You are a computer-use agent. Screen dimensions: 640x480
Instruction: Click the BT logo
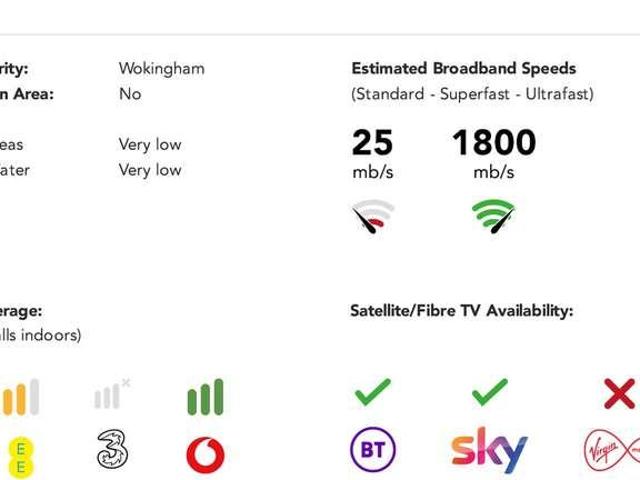tap(373, 449)
